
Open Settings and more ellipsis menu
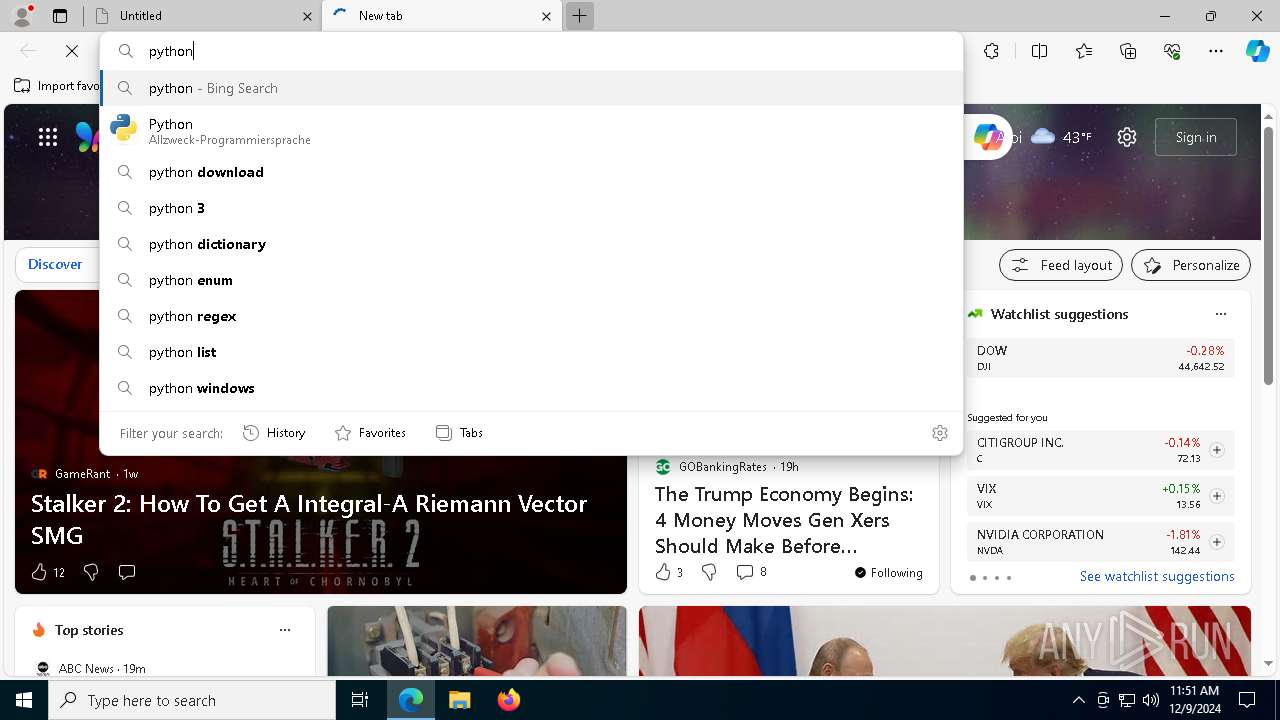pos(1216,51)
